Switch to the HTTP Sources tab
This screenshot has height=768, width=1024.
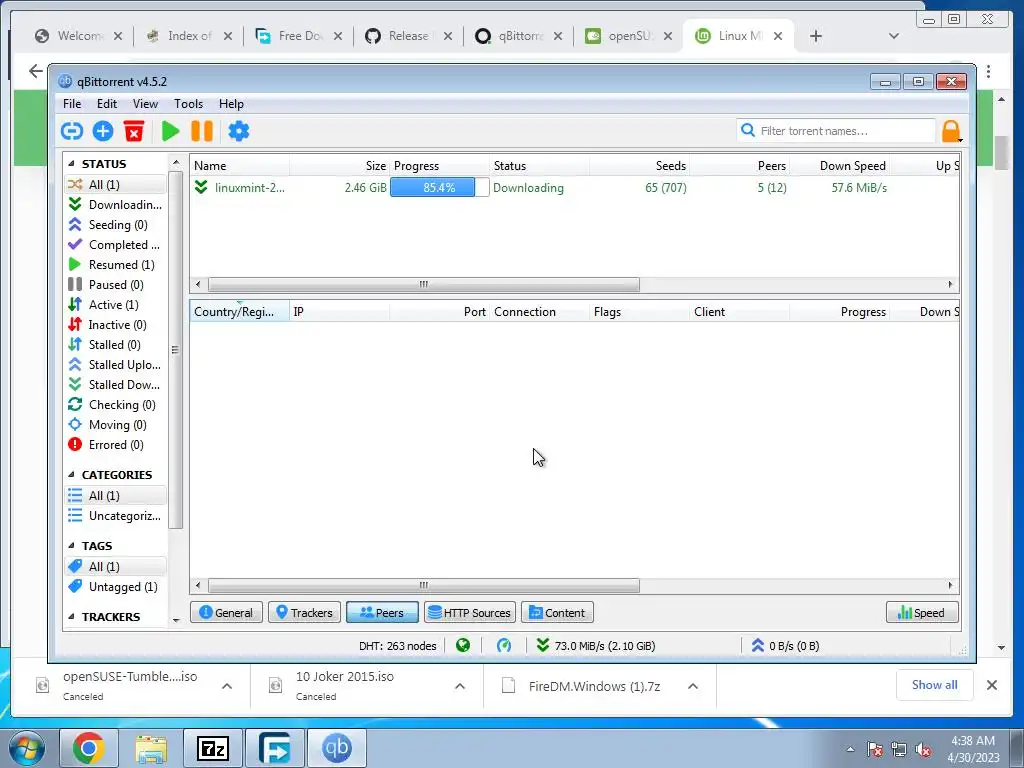tap(470, 613)
